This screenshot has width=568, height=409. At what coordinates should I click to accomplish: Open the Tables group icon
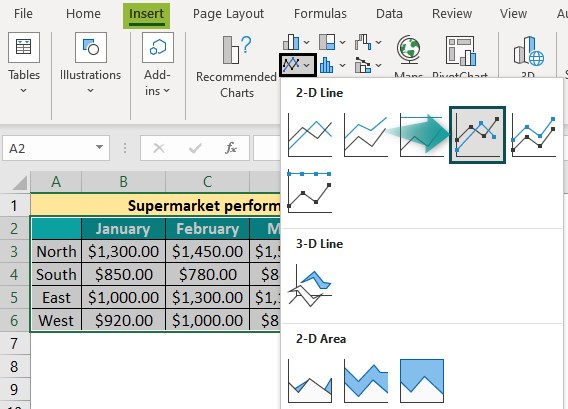pyautogui.click(x=24, y=47)
